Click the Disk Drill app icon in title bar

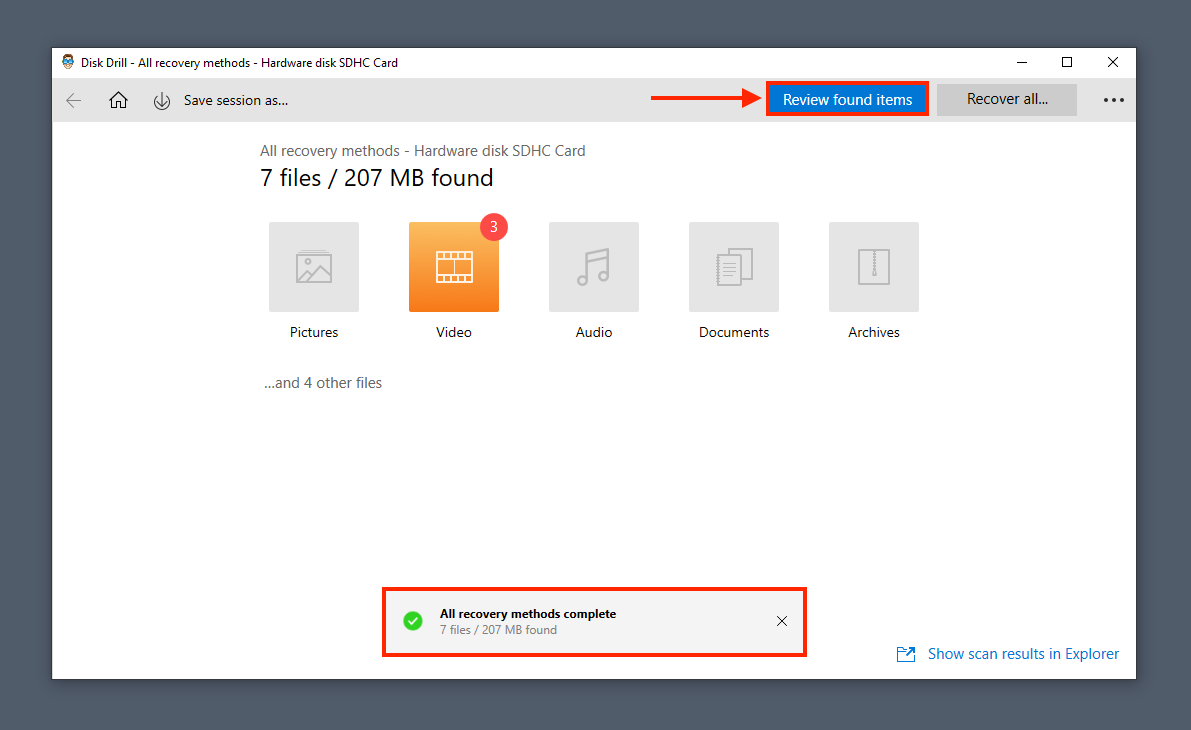pos(68,62)
